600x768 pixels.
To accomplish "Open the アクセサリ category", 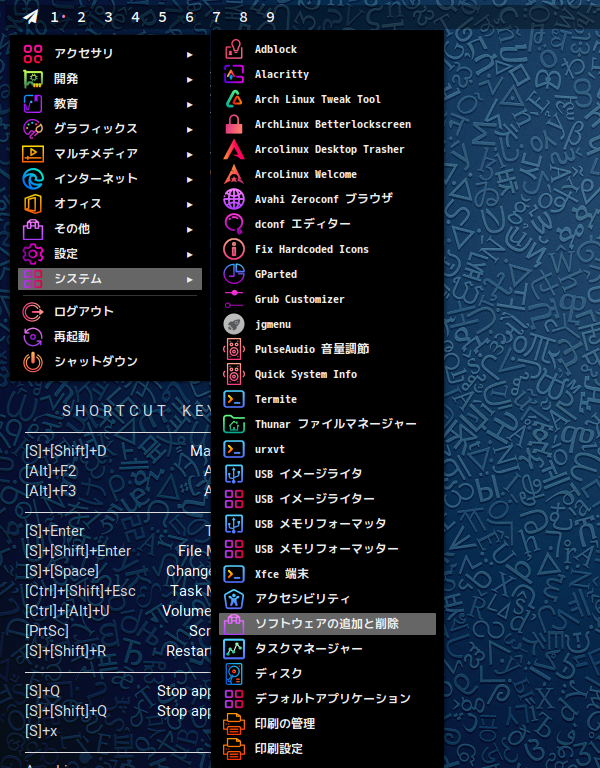I will click(x=110, y=54).
